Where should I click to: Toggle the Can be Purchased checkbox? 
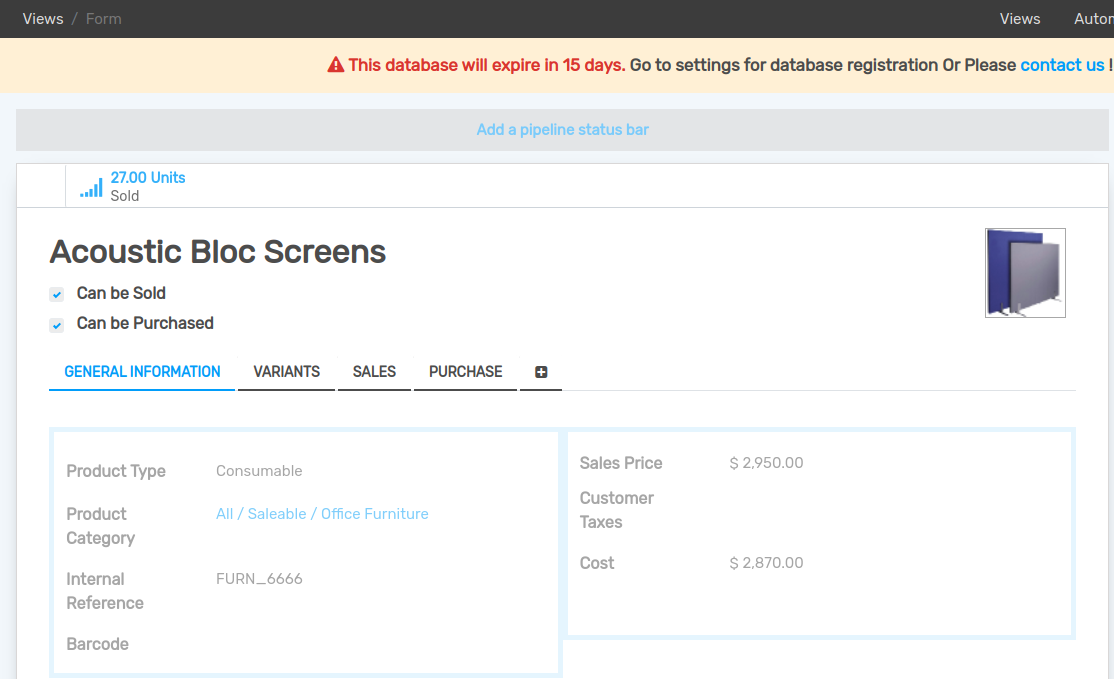point(57,325)
